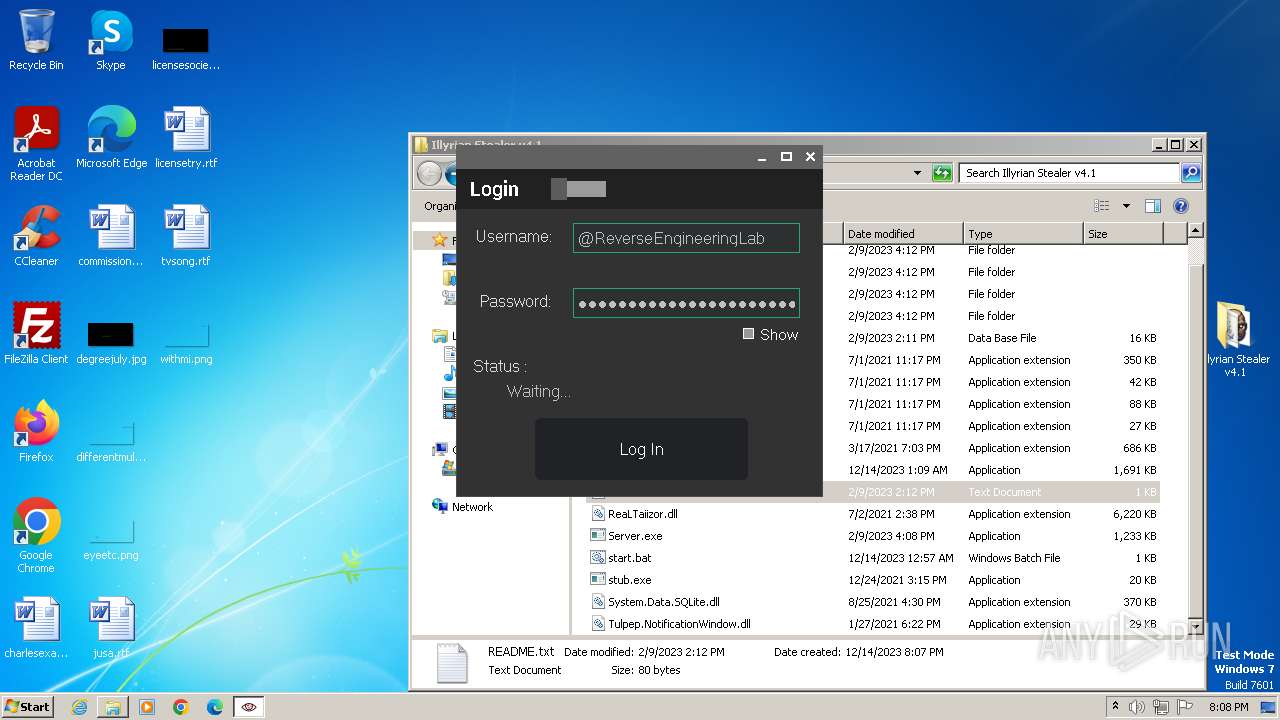Screen dimensions: 1280x720
Task: Select jusa.rtf document on desktop
Action: tap(111, 628)
